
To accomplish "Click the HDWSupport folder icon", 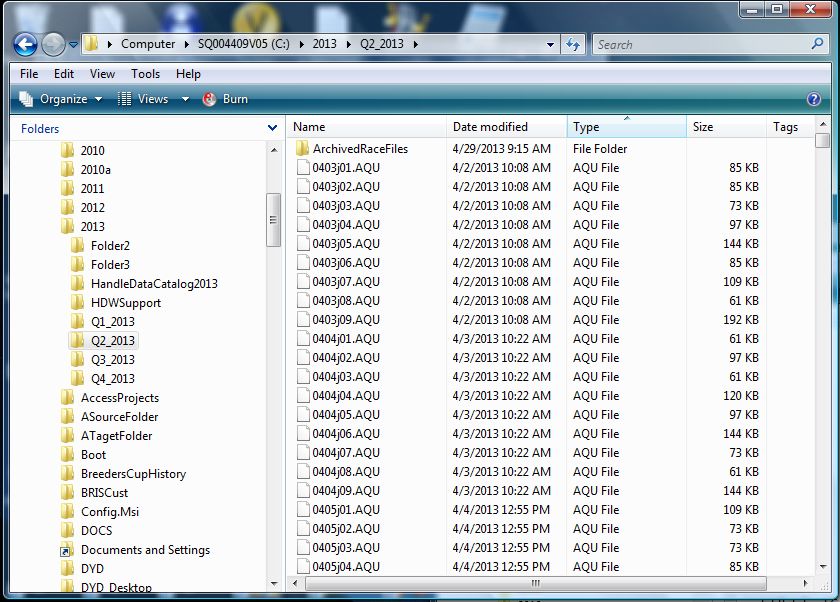I will 77,303.
